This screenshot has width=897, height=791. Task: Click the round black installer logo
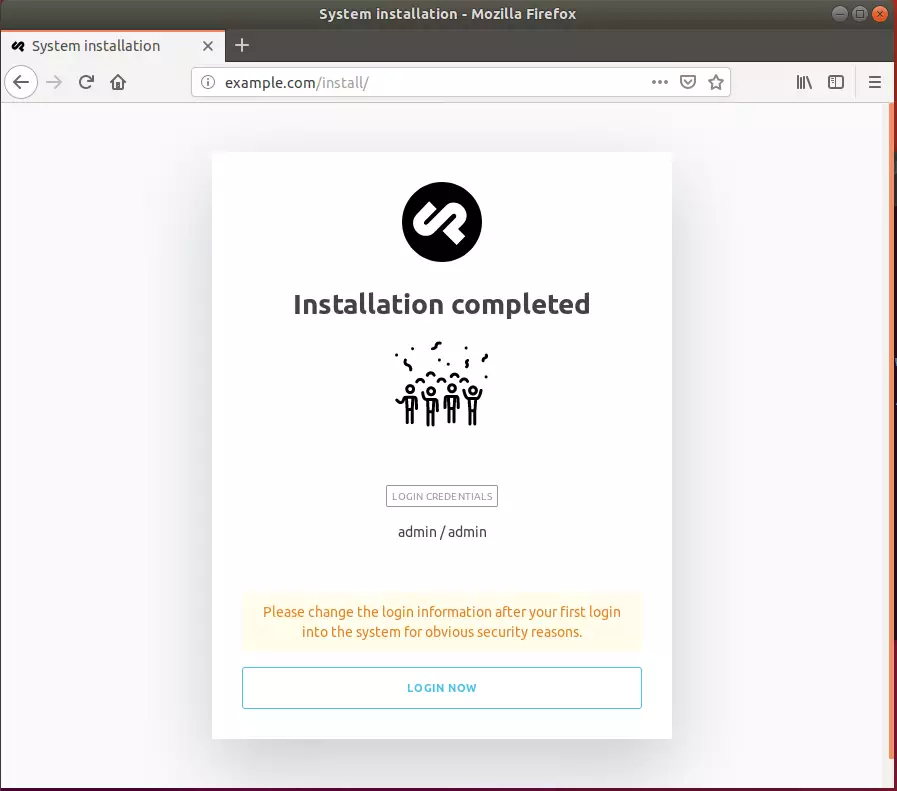pyautogui.click(x=442, y=222)
